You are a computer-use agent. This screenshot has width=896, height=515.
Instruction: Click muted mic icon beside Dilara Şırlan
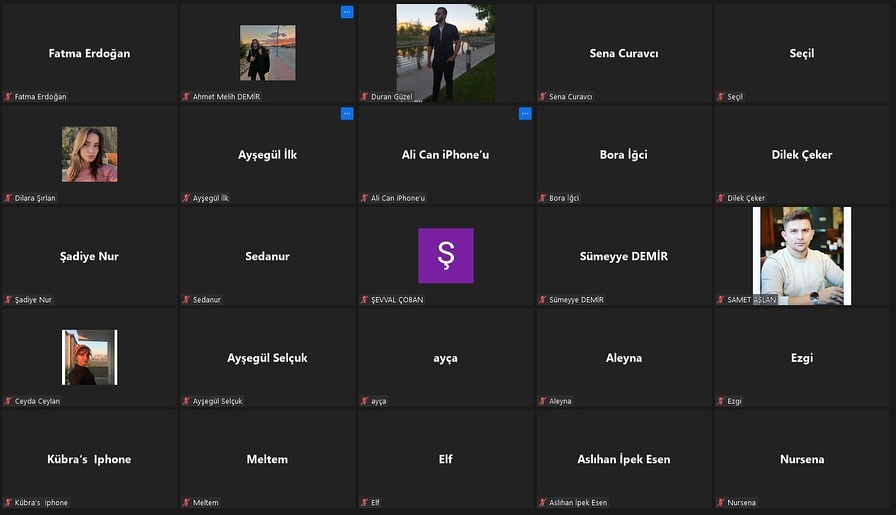pos(8,198)
